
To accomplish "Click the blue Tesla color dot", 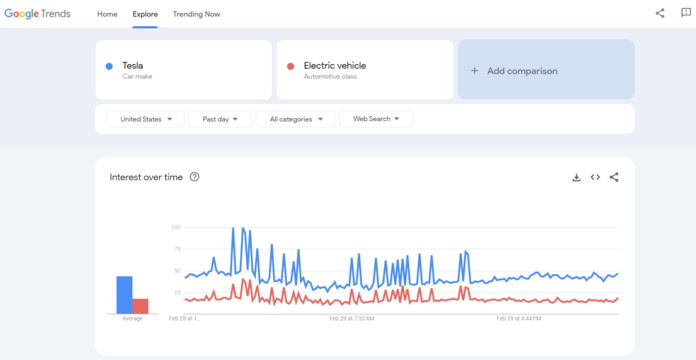I will coord(109,66).
